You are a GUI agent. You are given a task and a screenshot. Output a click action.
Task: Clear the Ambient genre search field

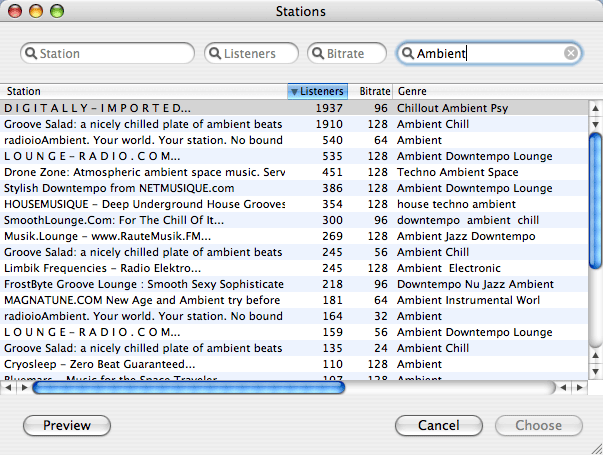(x=571, y=53)
